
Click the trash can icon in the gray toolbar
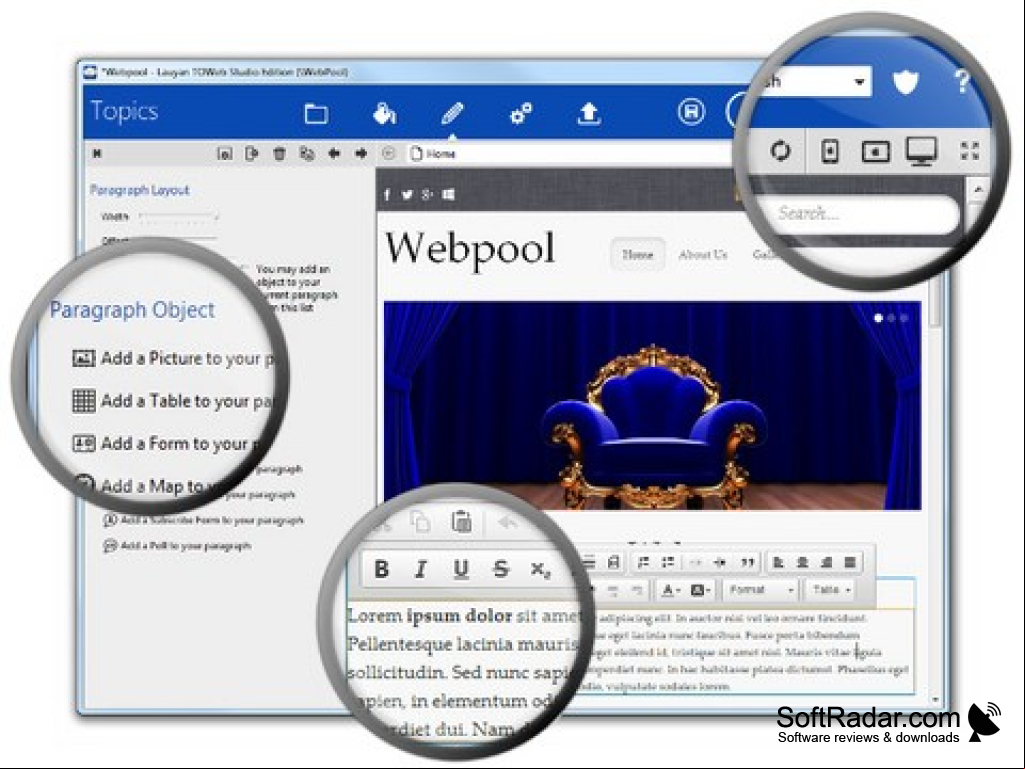point(279,154)
